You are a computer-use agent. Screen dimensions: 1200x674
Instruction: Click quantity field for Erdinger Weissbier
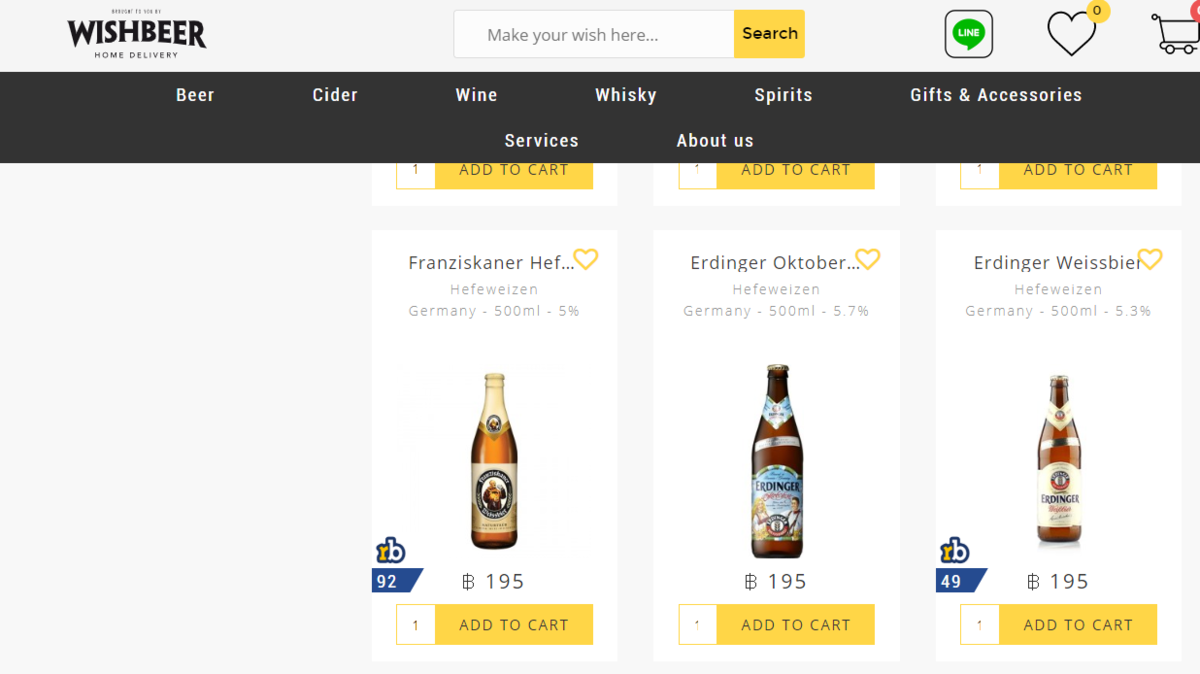point(979,625)
